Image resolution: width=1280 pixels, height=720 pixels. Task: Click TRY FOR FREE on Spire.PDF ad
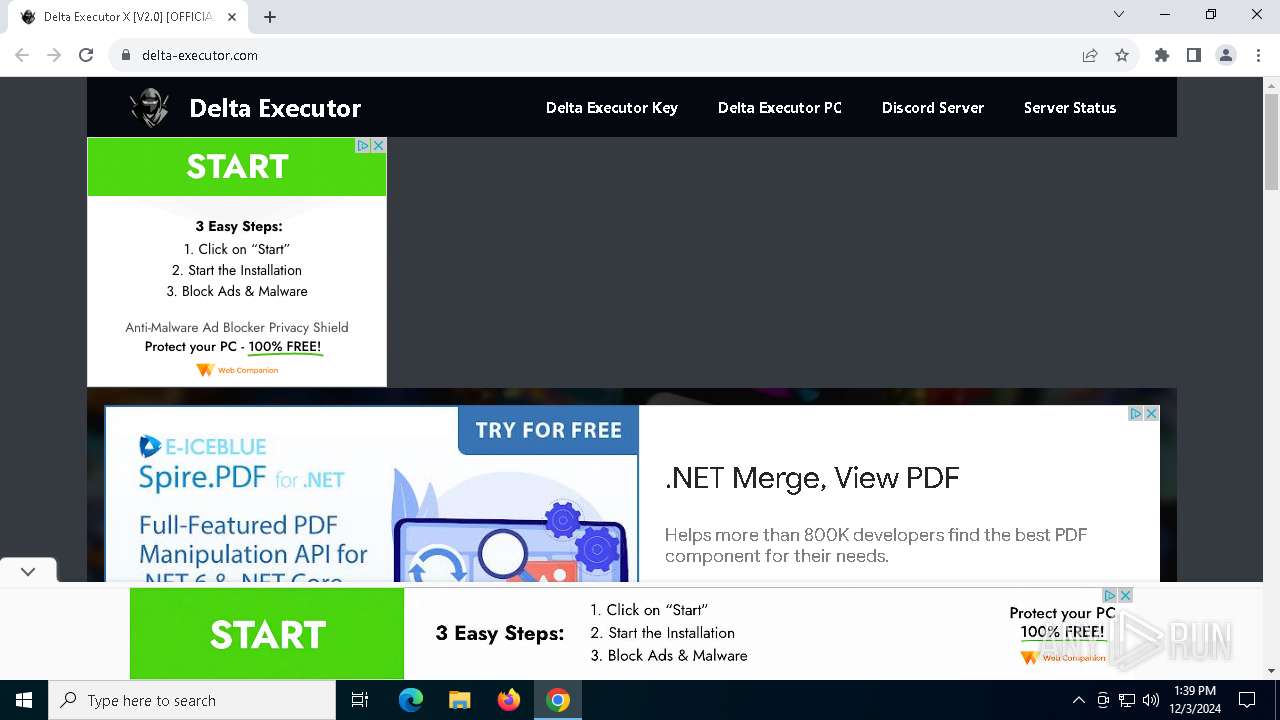coord(548,430)
